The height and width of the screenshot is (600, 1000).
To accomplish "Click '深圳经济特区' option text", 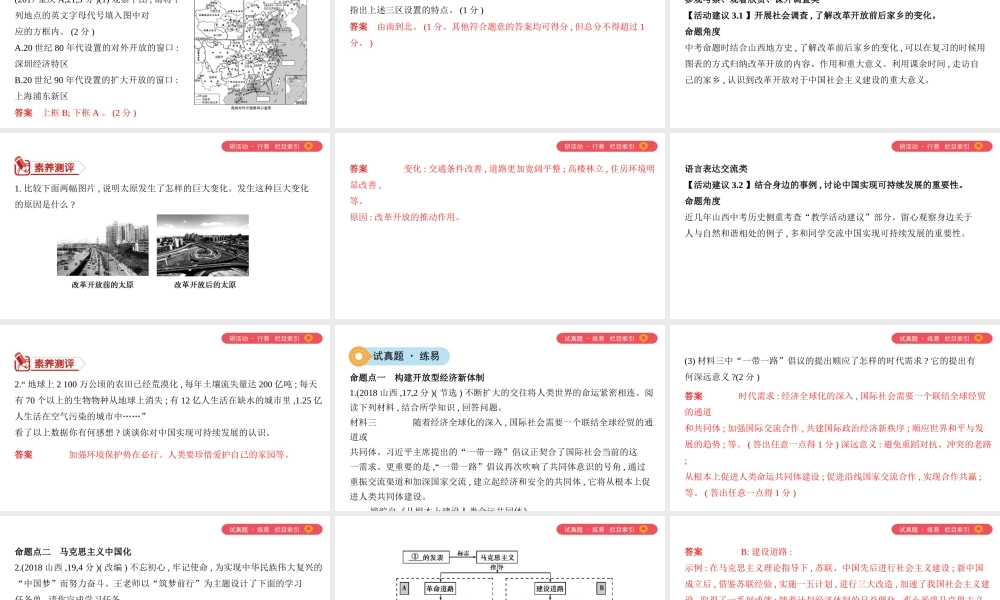I will (41, 64).
